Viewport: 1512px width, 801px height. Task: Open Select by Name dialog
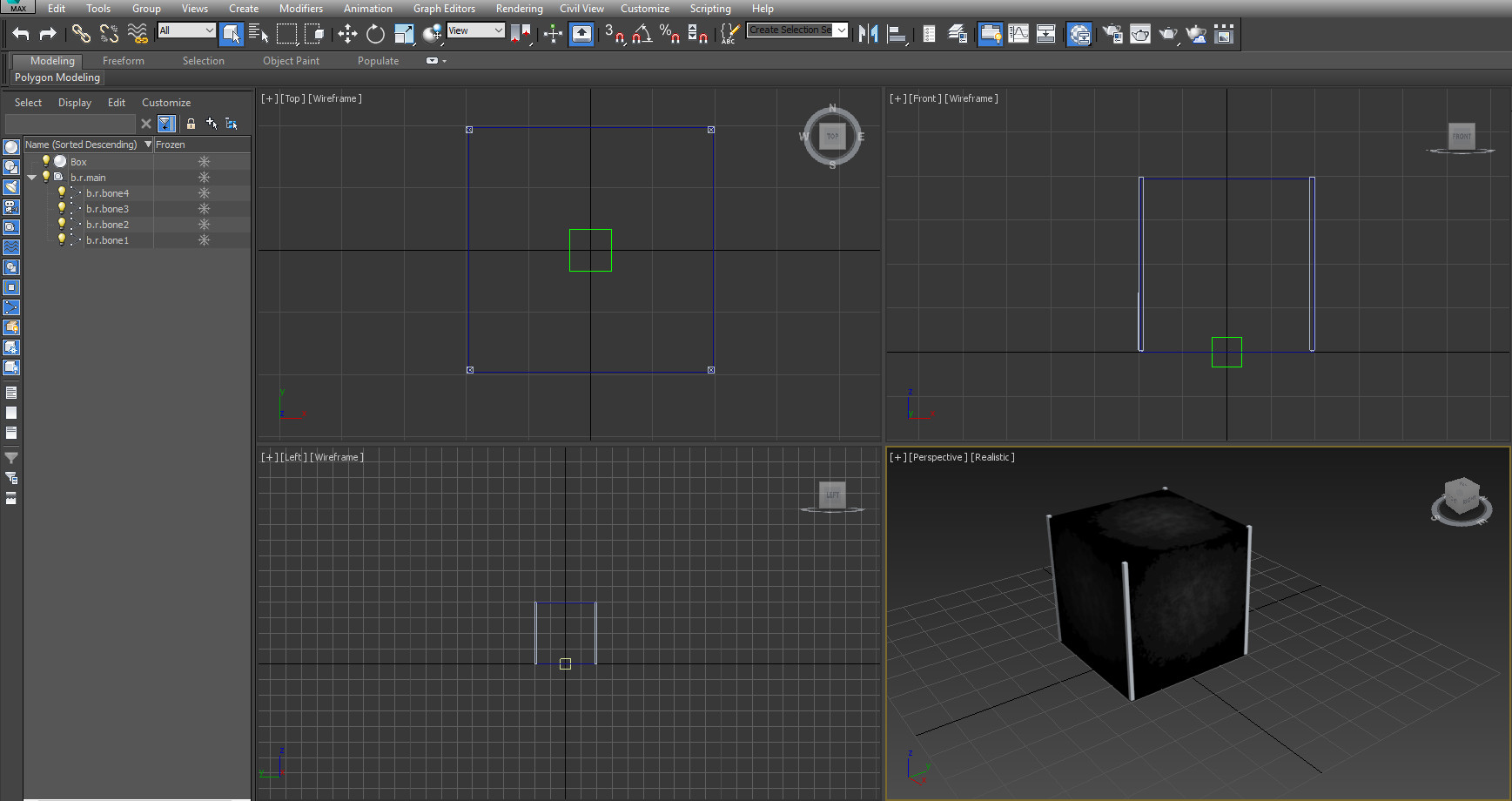[259, 34]
